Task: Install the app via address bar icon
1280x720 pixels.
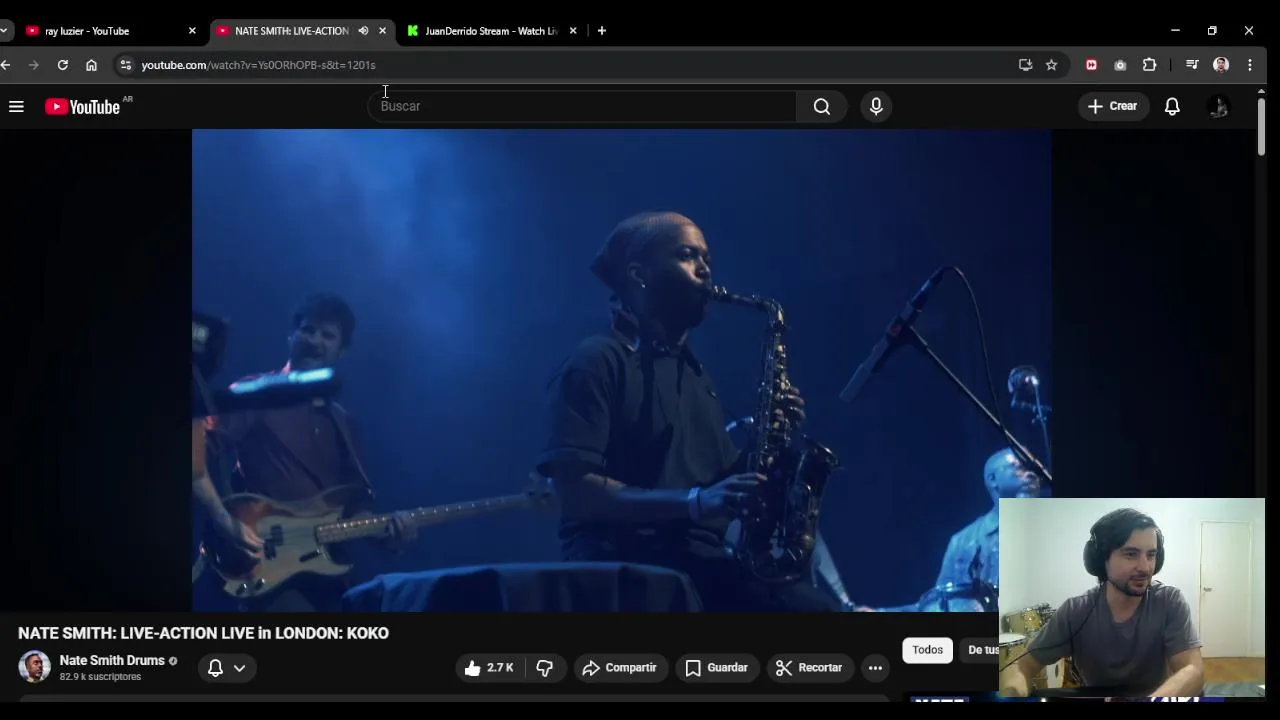Action: click(x=1025, y=65)
